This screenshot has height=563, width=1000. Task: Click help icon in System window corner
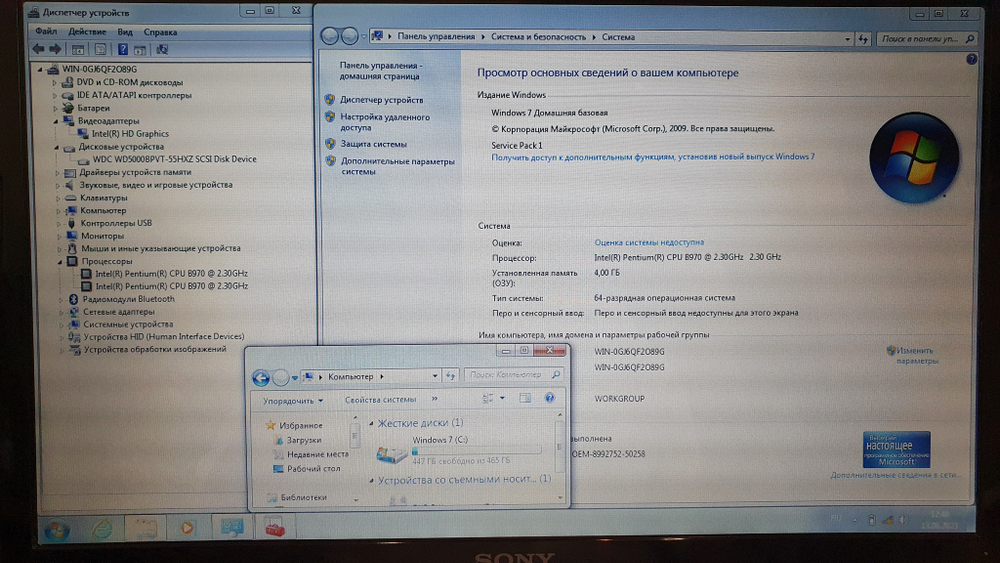tap(971, 59)
